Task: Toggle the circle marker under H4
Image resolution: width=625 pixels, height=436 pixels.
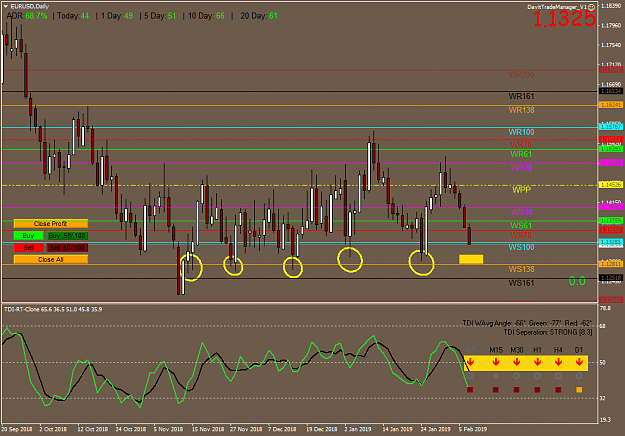Action: pyautogui.click(x=558, y=376)
